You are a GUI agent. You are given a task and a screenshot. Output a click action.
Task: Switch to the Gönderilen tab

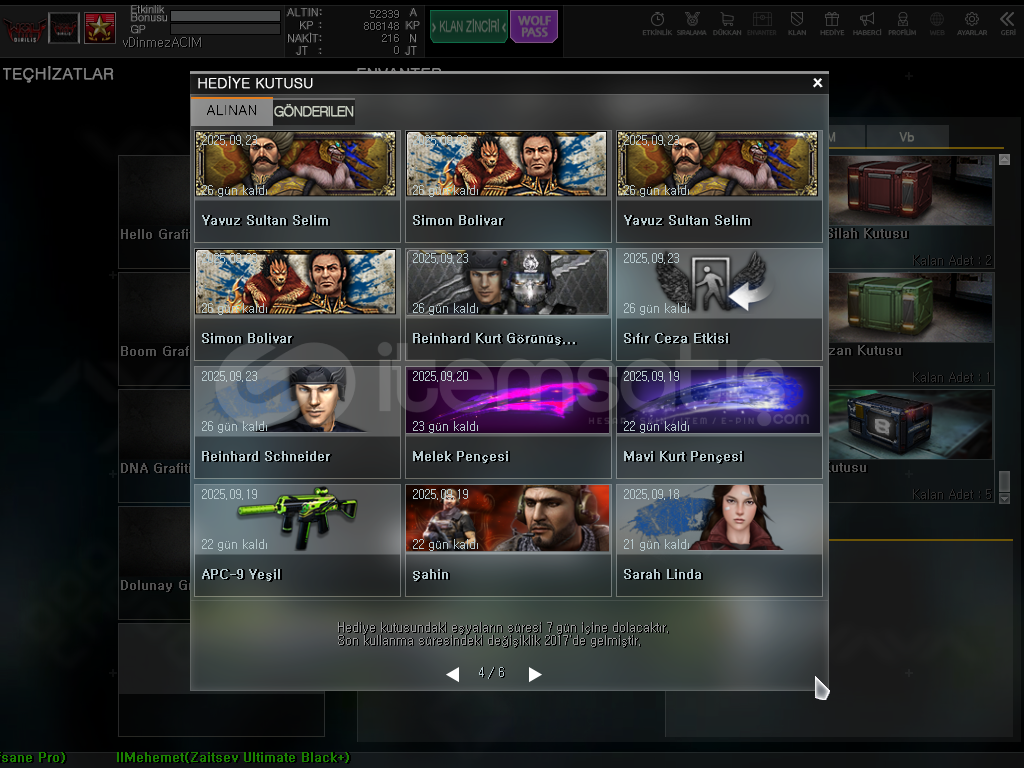click(x=313, y=112)
